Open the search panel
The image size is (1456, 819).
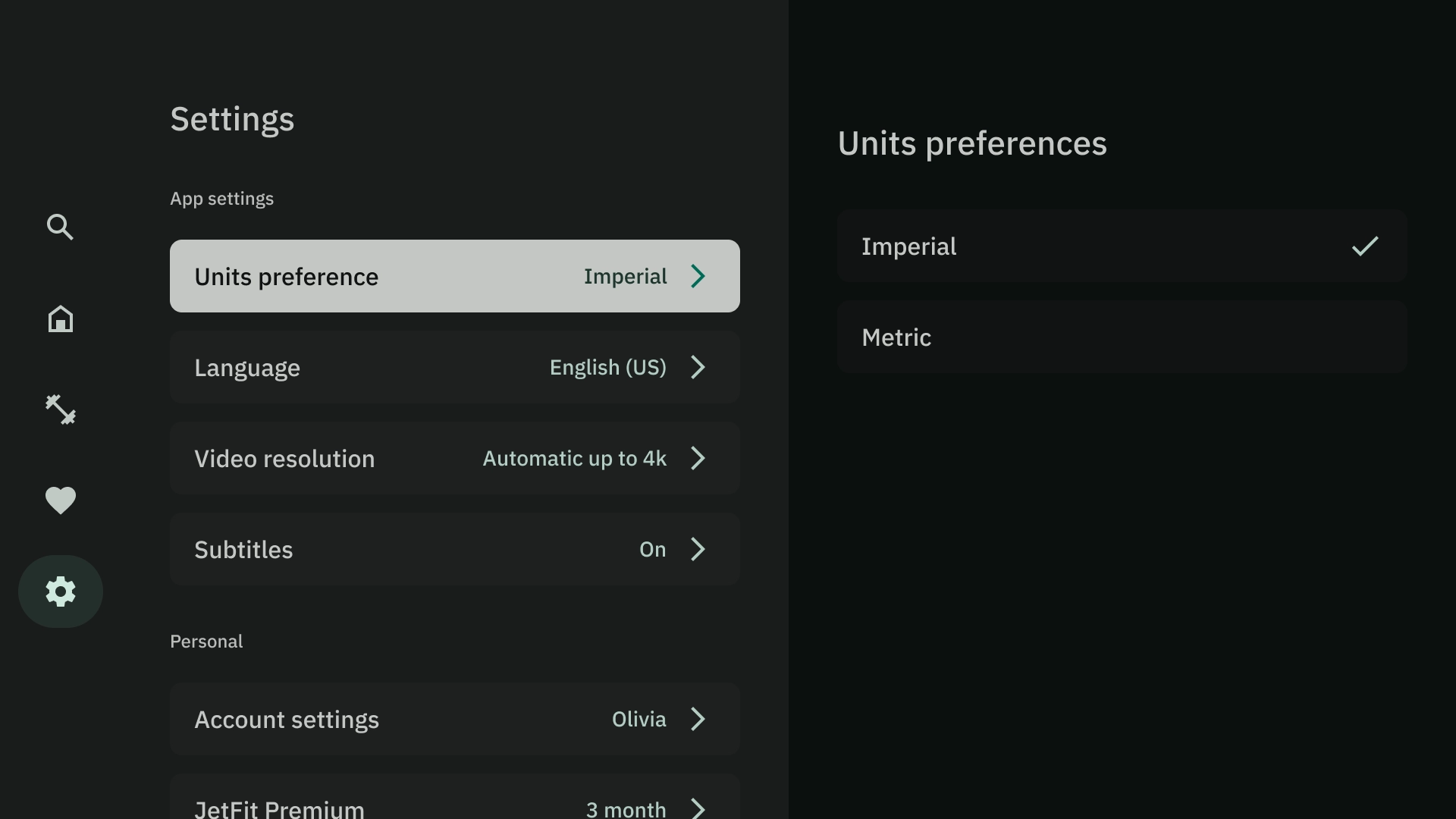pos(60,228)
